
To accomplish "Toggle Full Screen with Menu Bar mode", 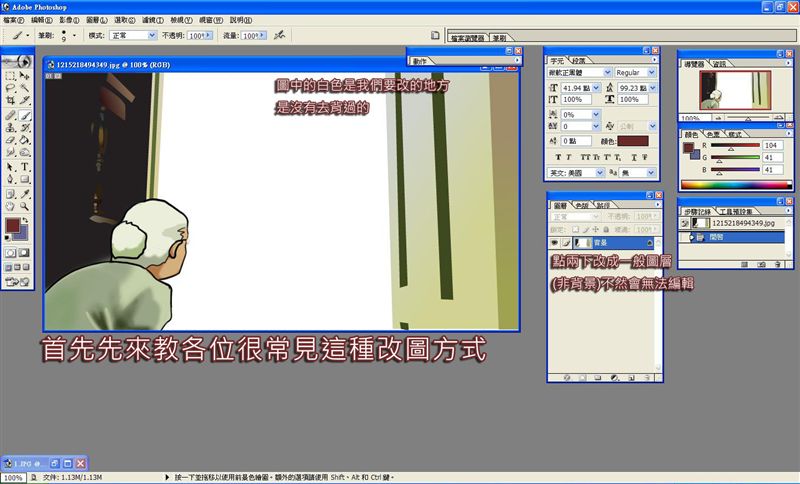I will point(17,267).
